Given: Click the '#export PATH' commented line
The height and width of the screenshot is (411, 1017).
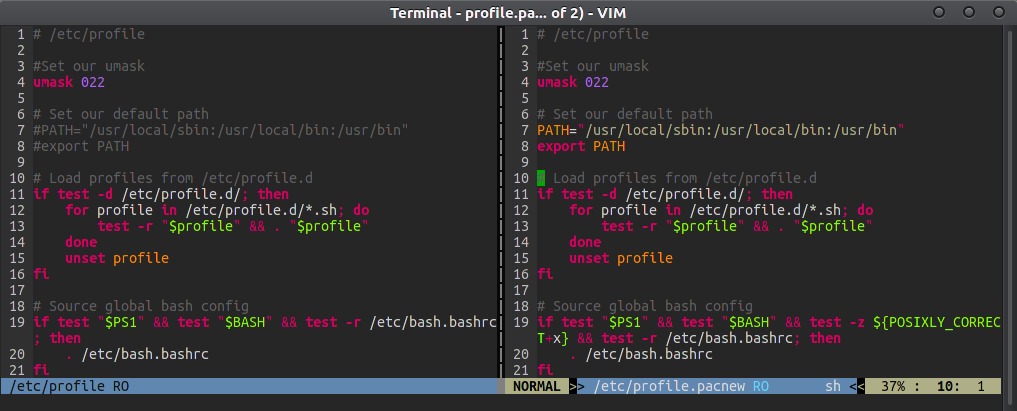Looking at the screenshot, I should (x=81, y=147).
